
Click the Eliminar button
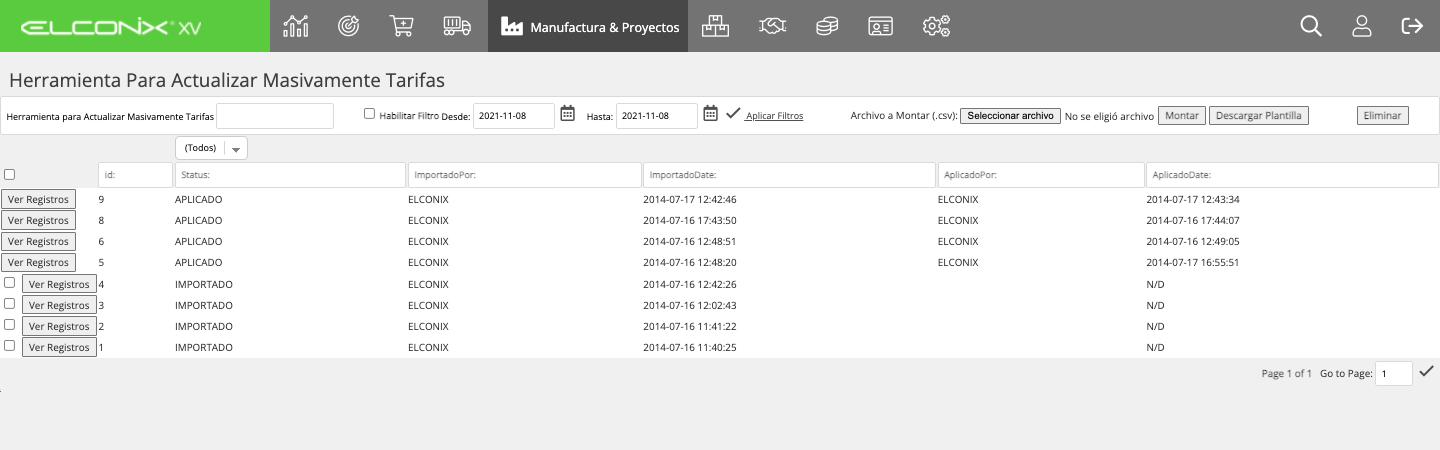pos(1382,116)
